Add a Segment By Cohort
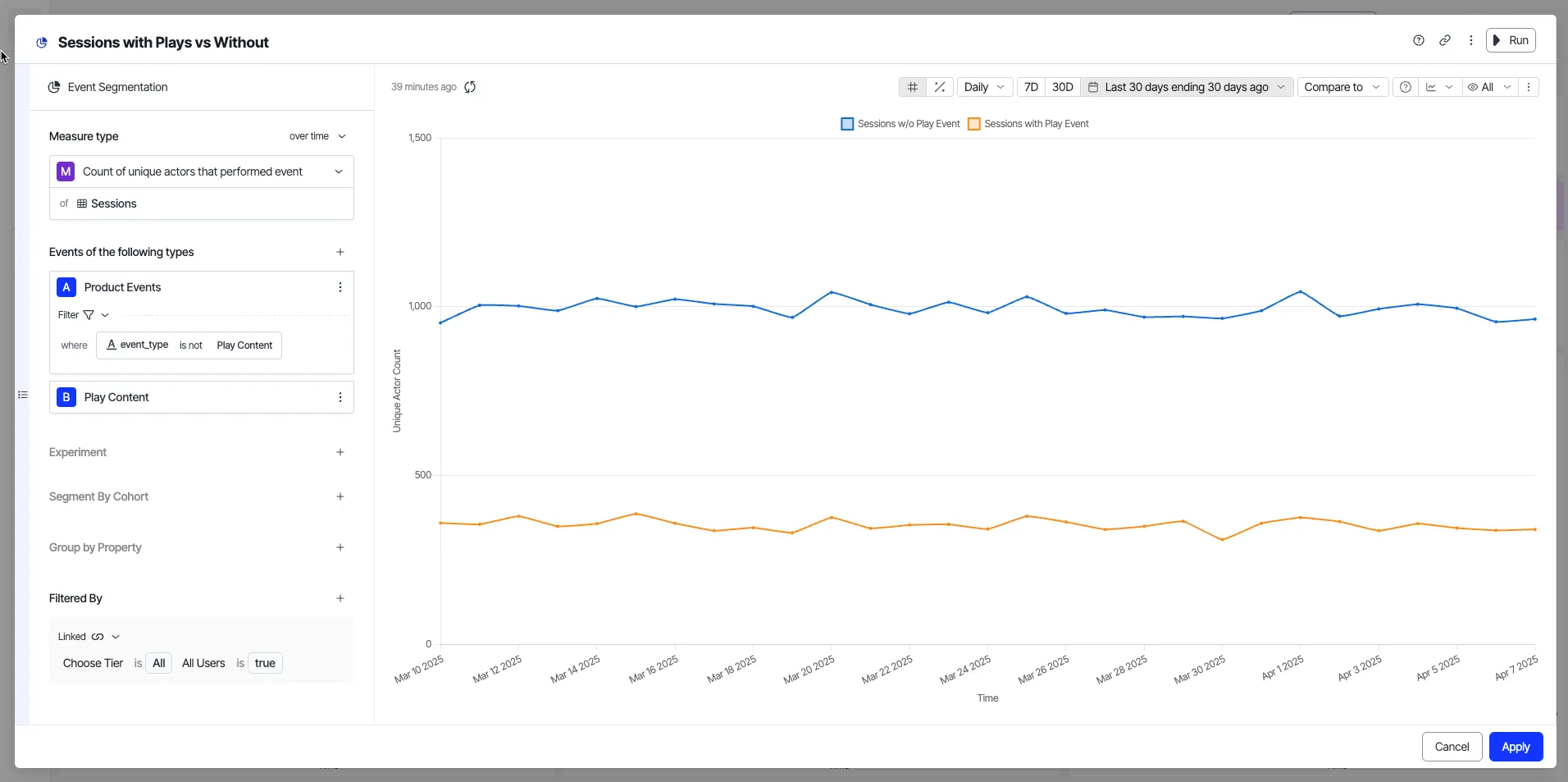This screenshot has width=1568, height=782. click(340, 496)
